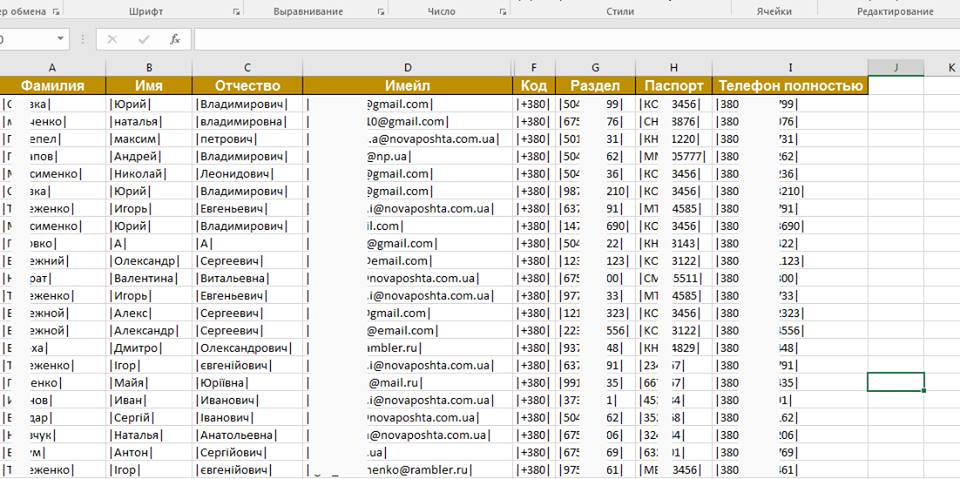This screenshot has height=479, width=960.
Task: Open the Выравнивание group dialog launcher
Action: click(x=381, y=12)
